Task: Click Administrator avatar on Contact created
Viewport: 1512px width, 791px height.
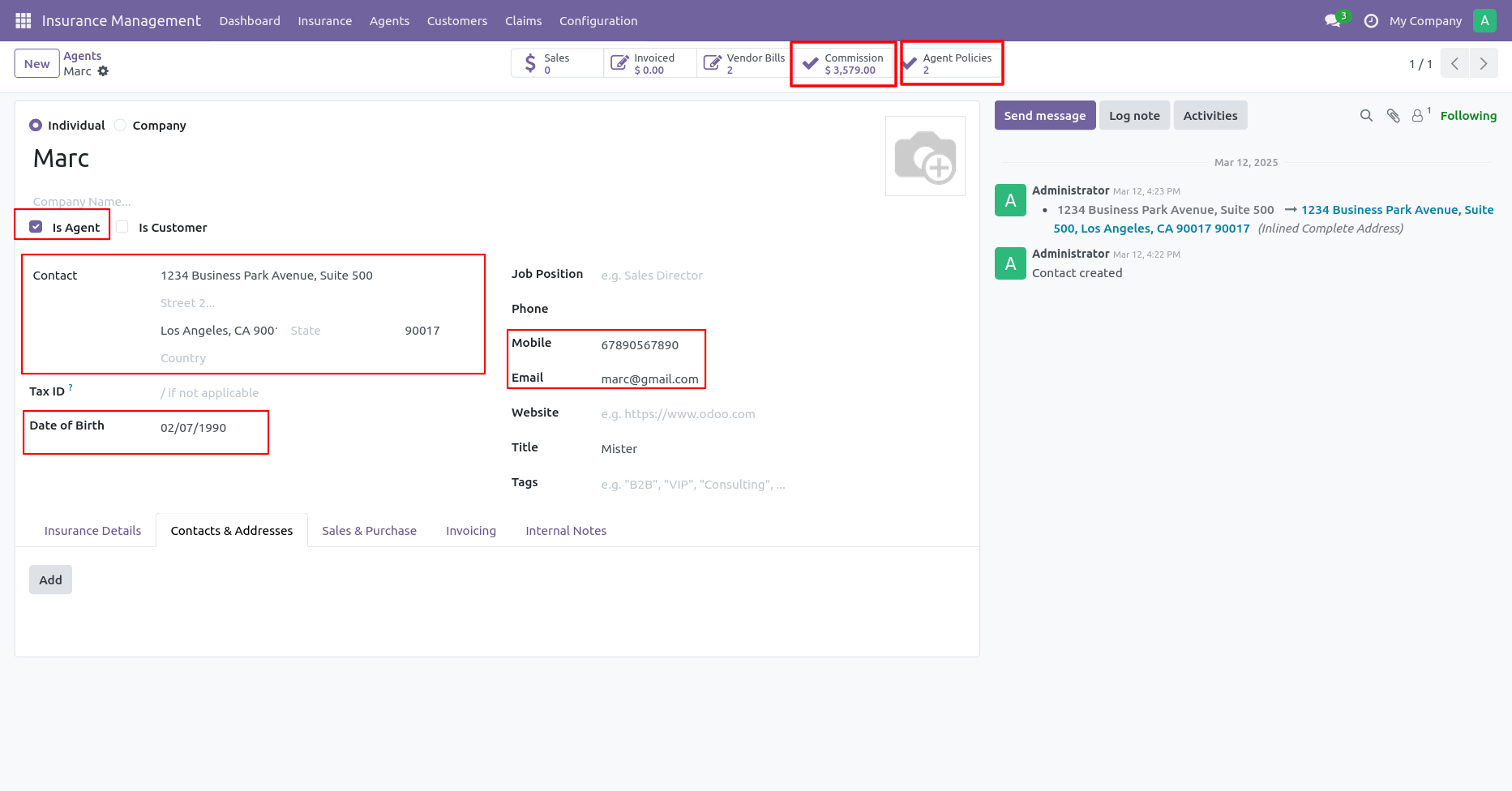Action: (x=1010, y=263)
